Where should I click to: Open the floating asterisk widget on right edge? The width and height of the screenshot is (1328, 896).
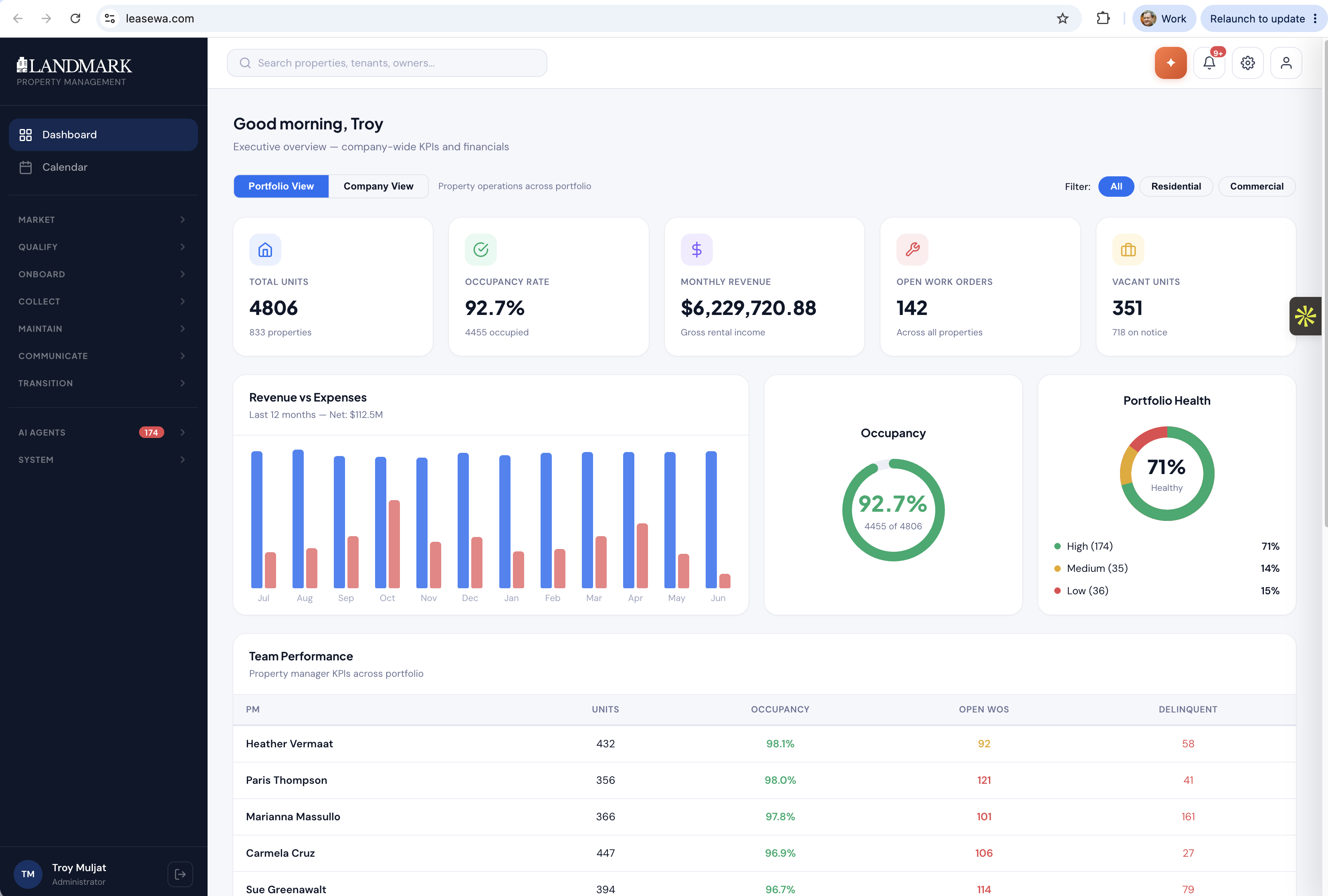[1305, 316]
